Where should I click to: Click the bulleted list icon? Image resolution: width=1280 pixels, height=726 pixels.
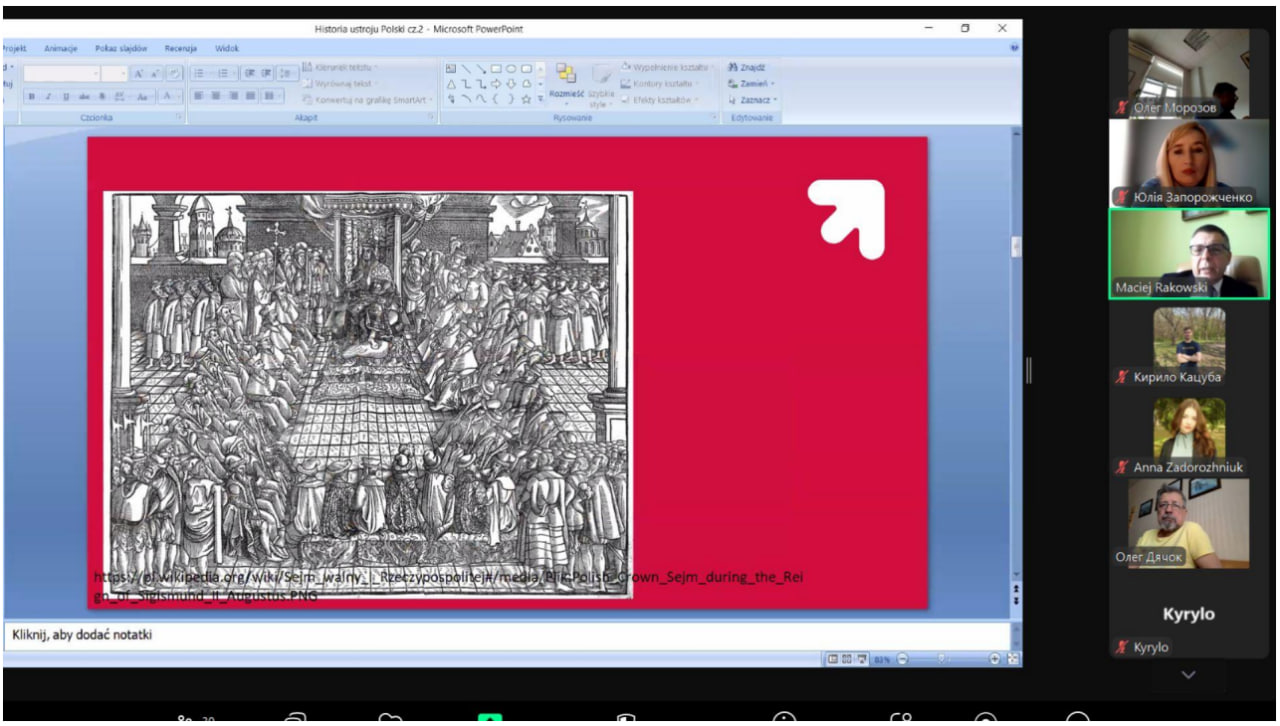[198, 74]
